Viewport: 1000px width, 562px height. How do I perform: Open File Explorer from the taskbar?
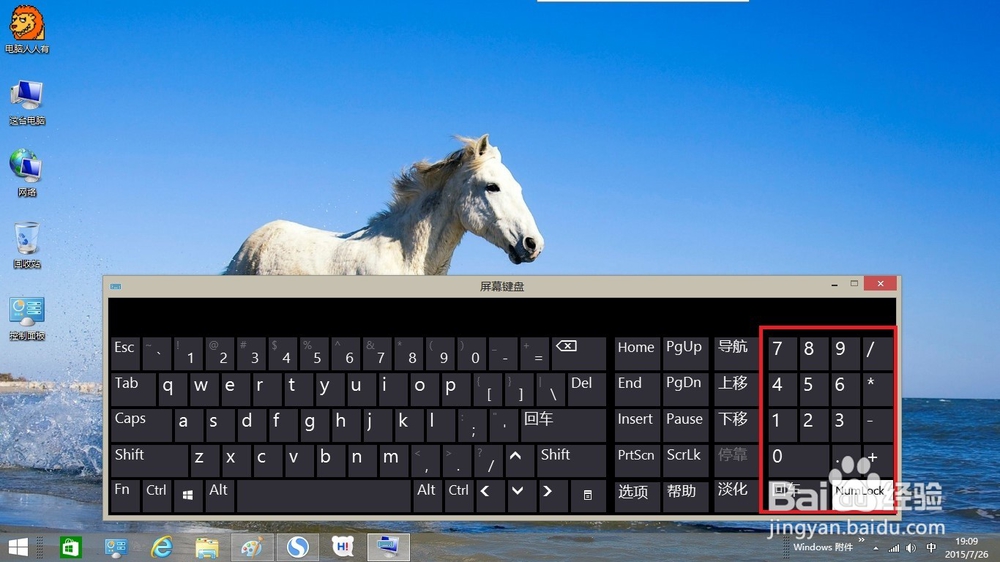point(207,547)
